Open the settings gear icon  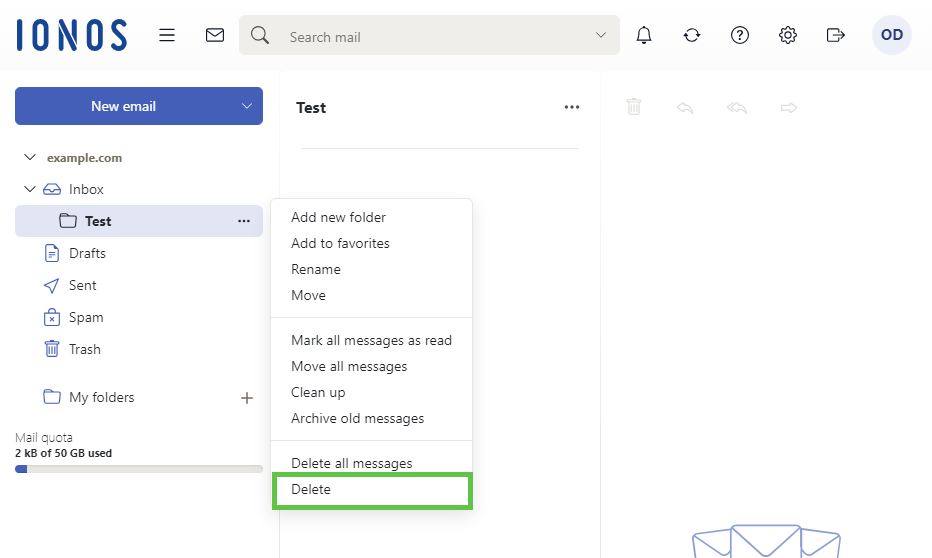(x=788, y=35)
